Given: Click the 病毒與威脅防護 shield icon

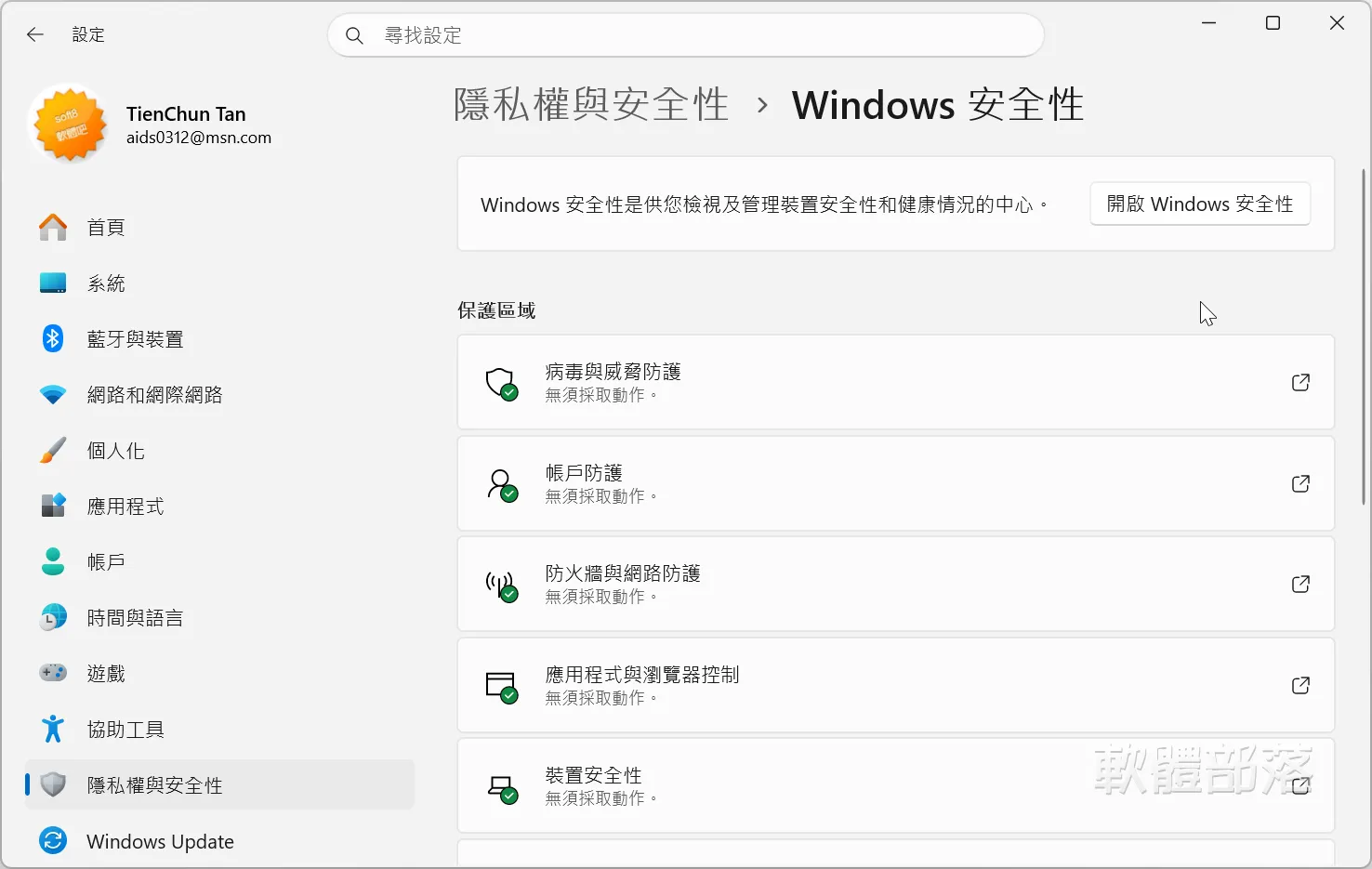Looking at the screenshot, I should pyautogui.click(x=502, y=383).
